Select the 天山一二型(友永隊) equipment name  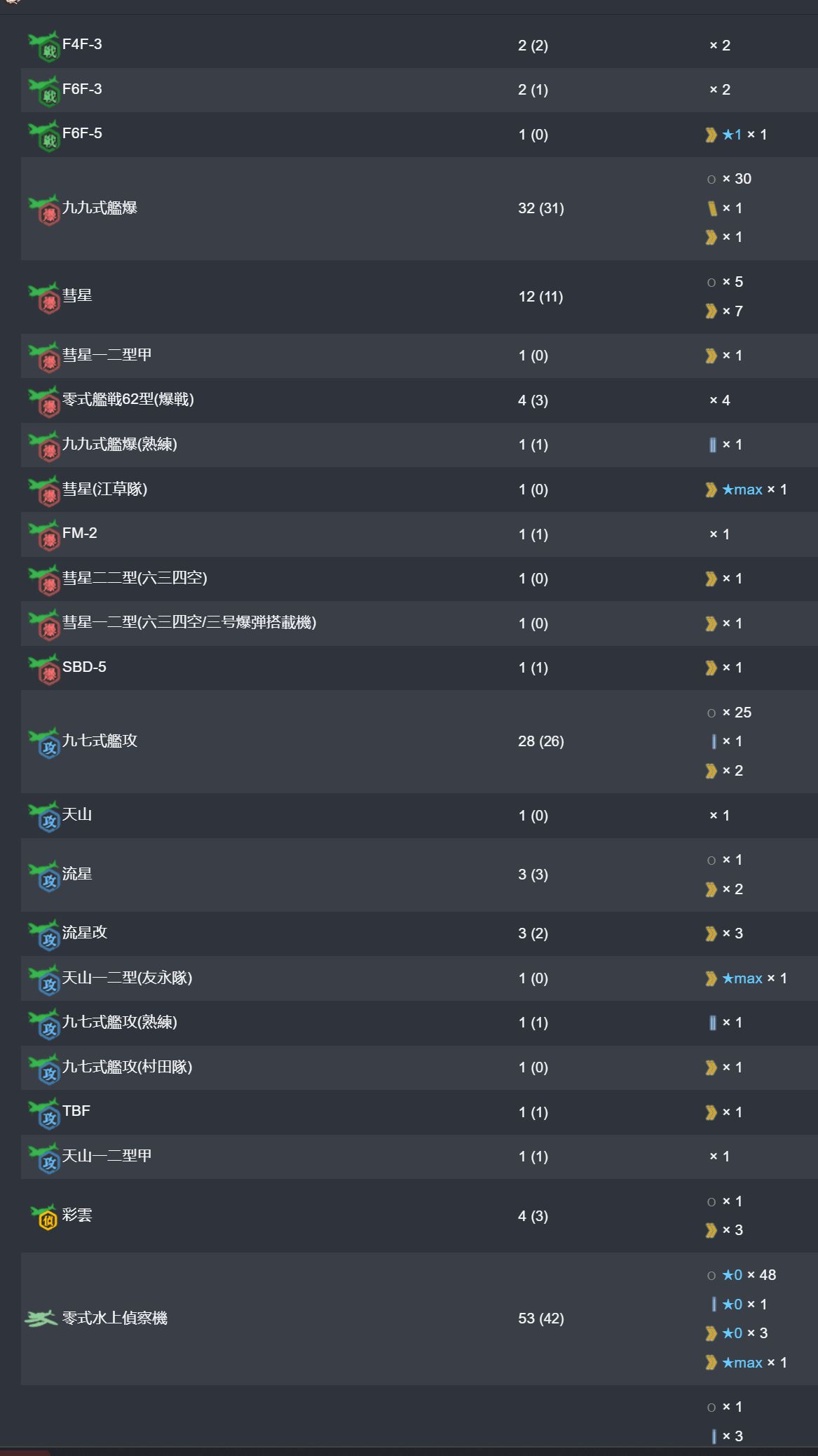pyautogui.click(x=127, y=978)
